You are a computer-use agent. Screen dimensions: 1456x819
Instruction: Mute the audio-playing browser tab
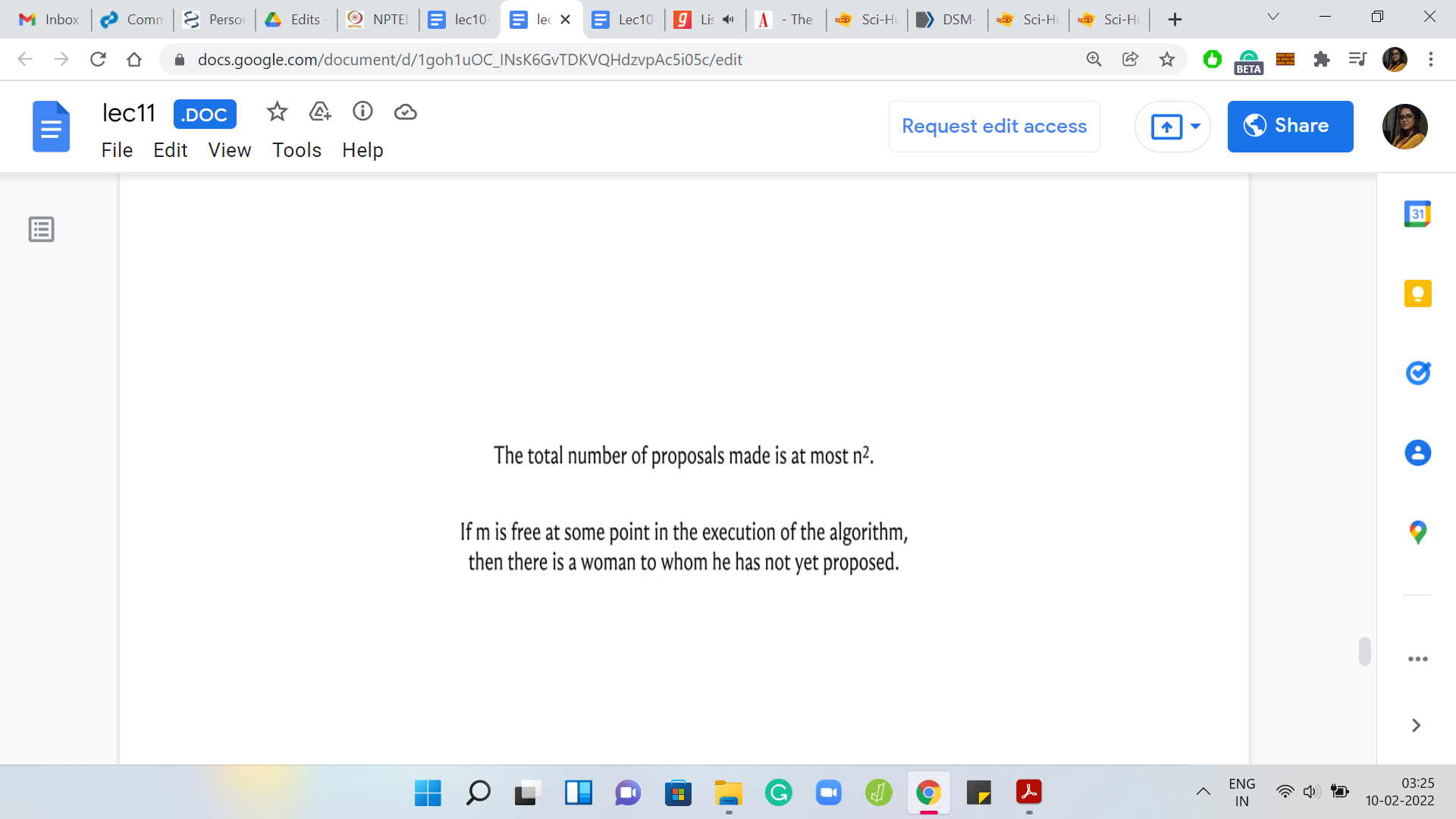[x=728, y=20]
